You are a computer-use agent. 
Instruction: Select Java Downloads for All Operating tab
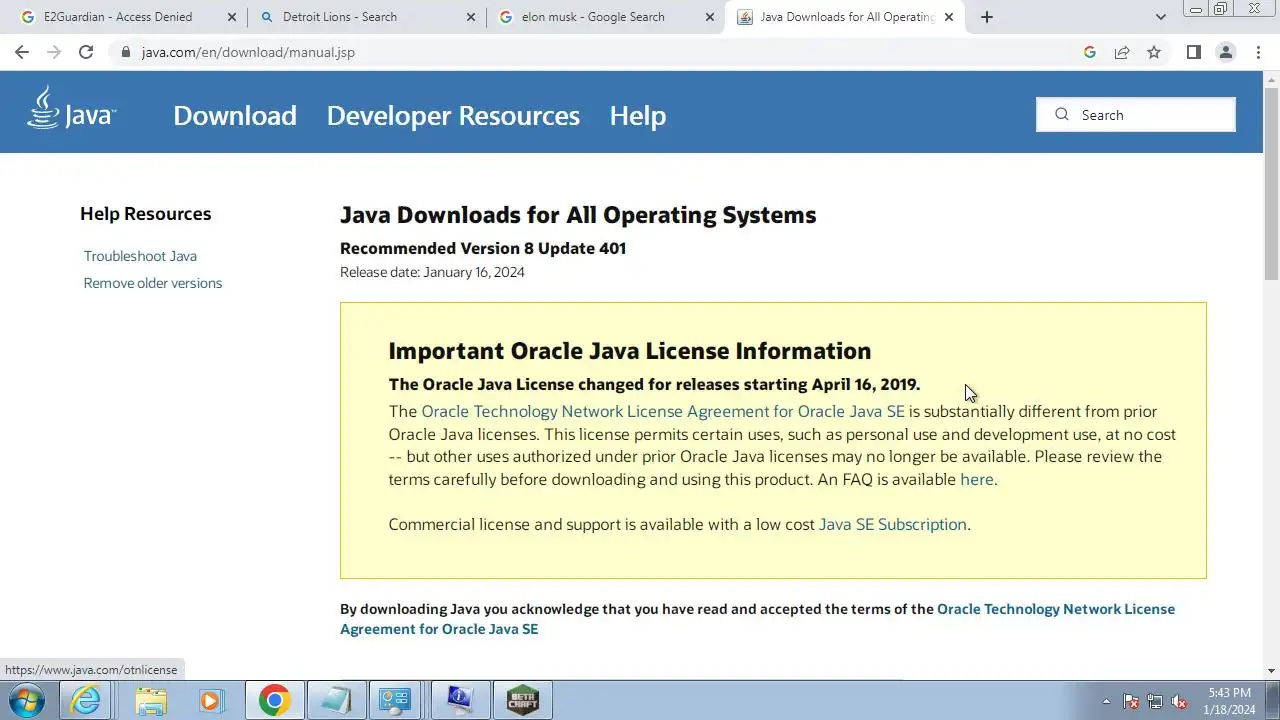tap(845, 17)
